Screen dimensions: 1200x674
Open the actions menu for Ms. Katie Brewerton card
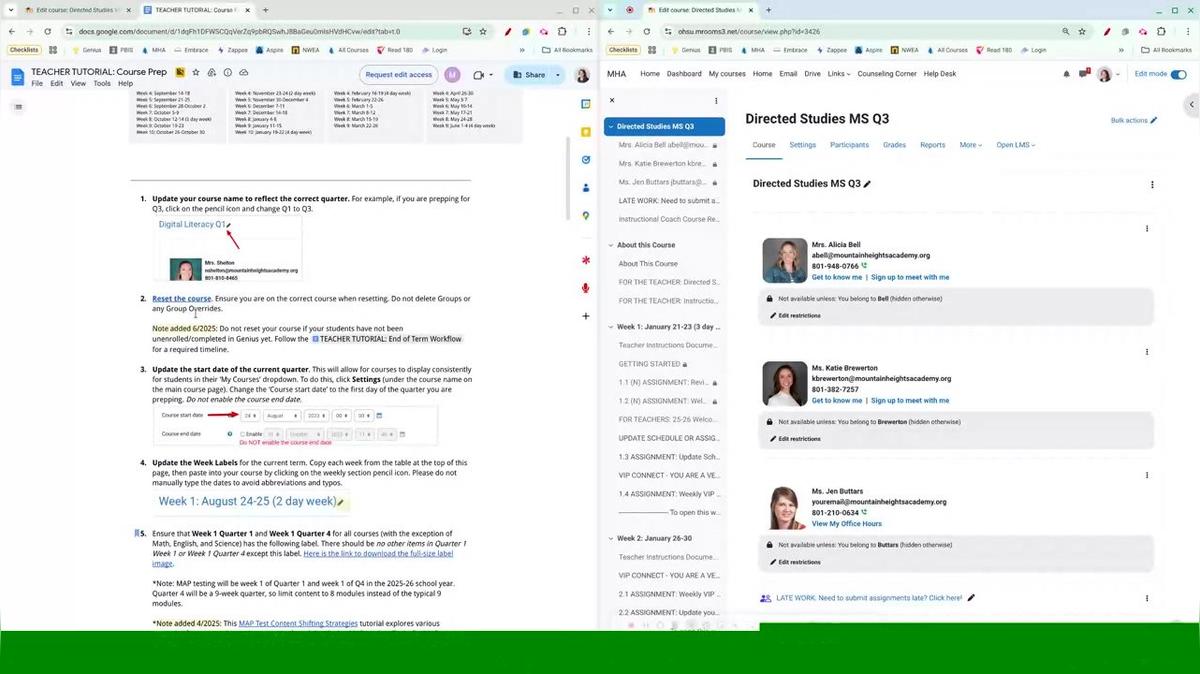[1146, 352]
